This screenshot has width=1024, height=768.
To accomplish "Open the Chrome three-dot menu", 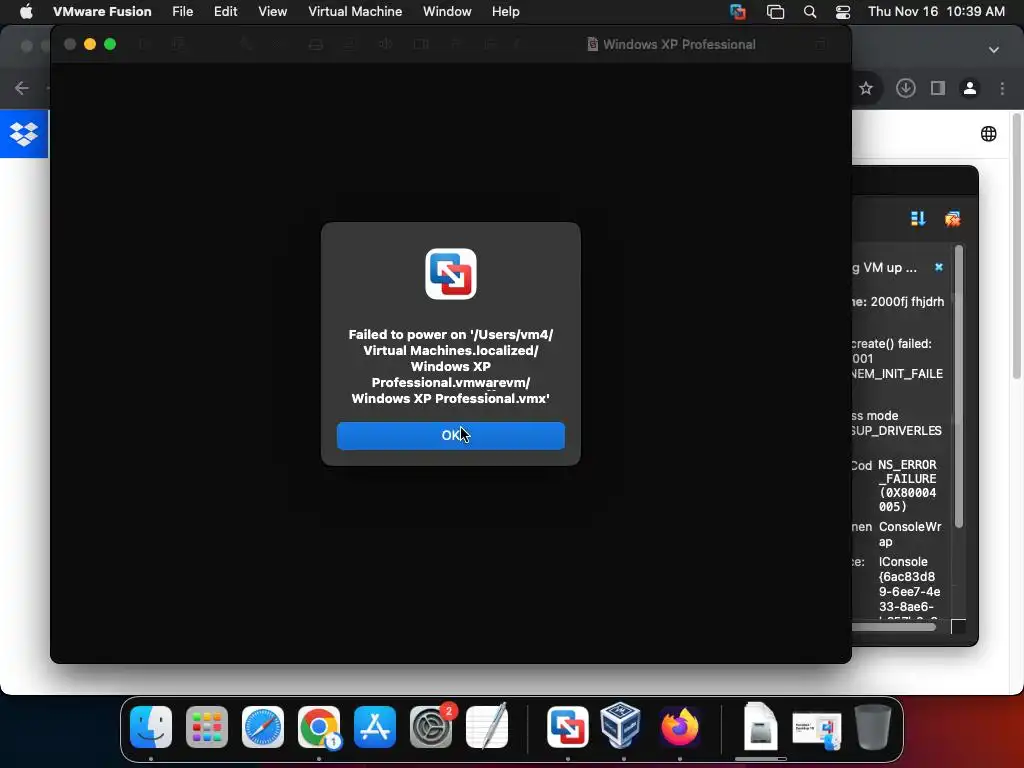I will coord(1002,88).
